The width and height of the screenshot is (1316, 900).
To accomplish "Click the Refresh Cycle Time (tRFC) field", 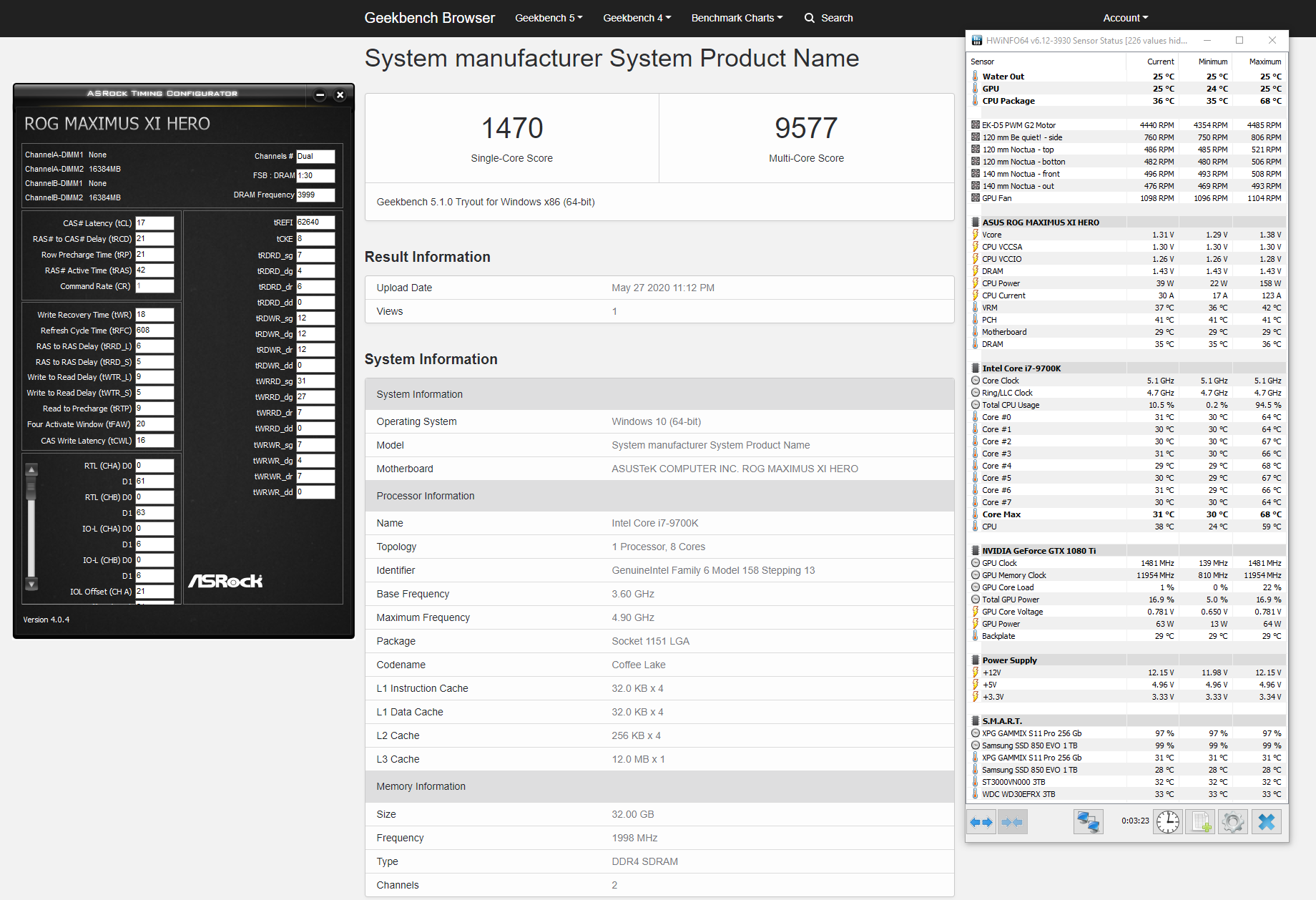I will point(154,331).
